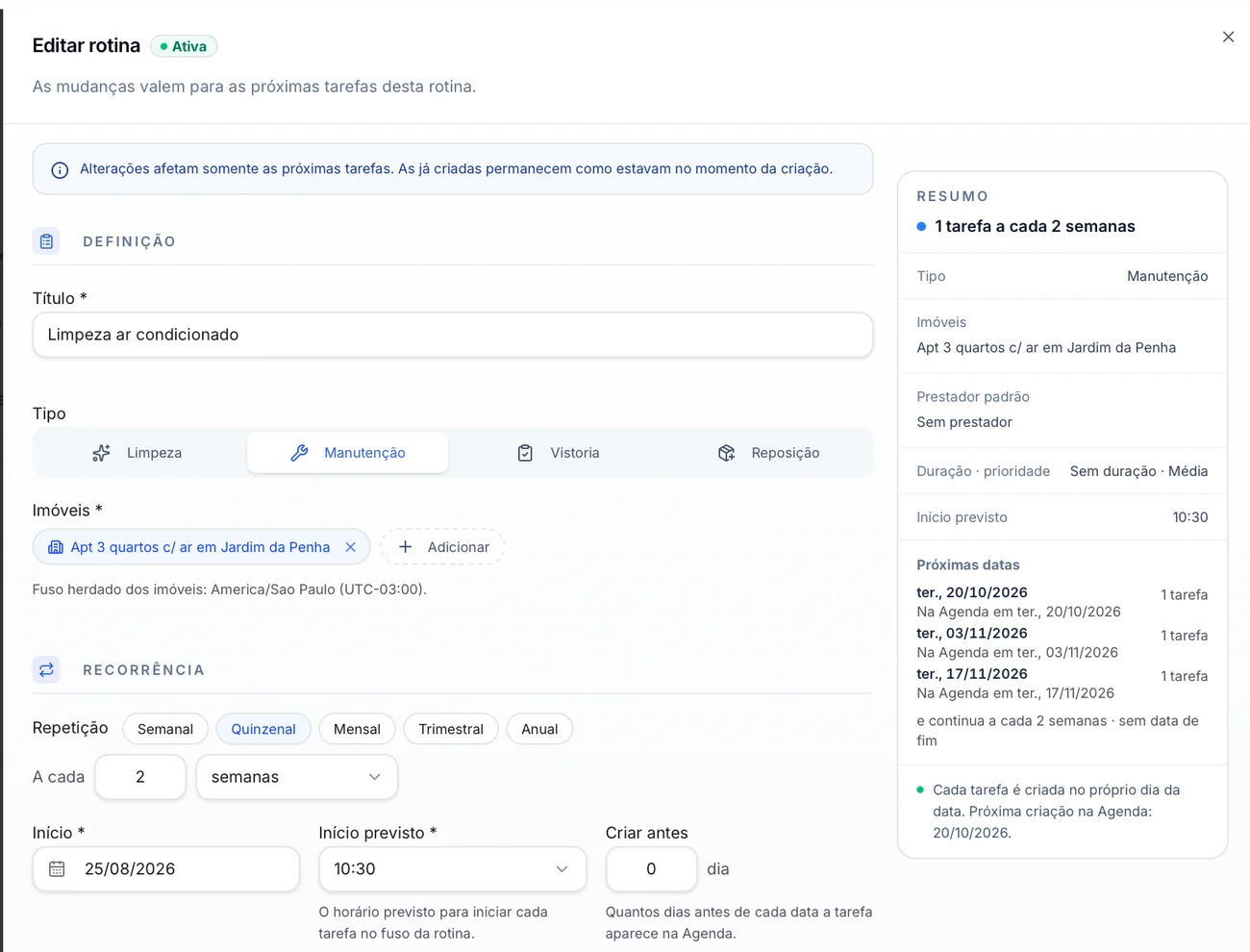1250x952 pixels.
Task: Click the info icon in the alert banner
Action: point(60,170)
